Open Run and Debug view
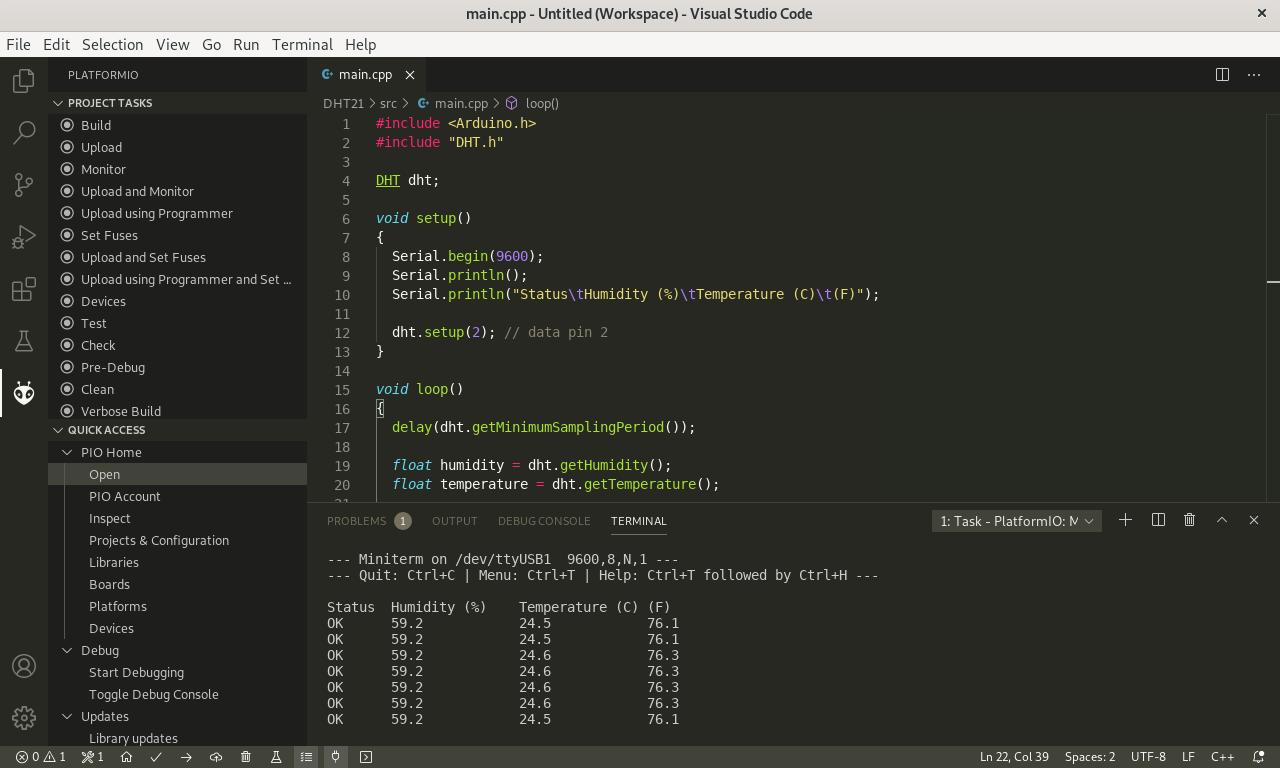 click(x=24, y=237)
